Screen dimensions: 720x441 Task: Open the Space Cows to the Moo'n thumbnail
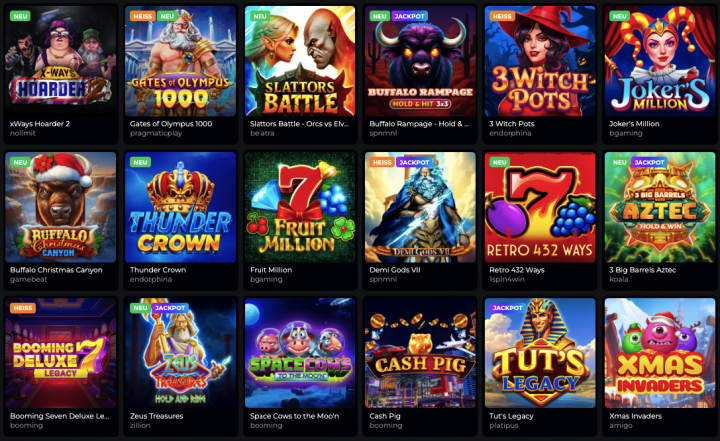tap(300, 353)
